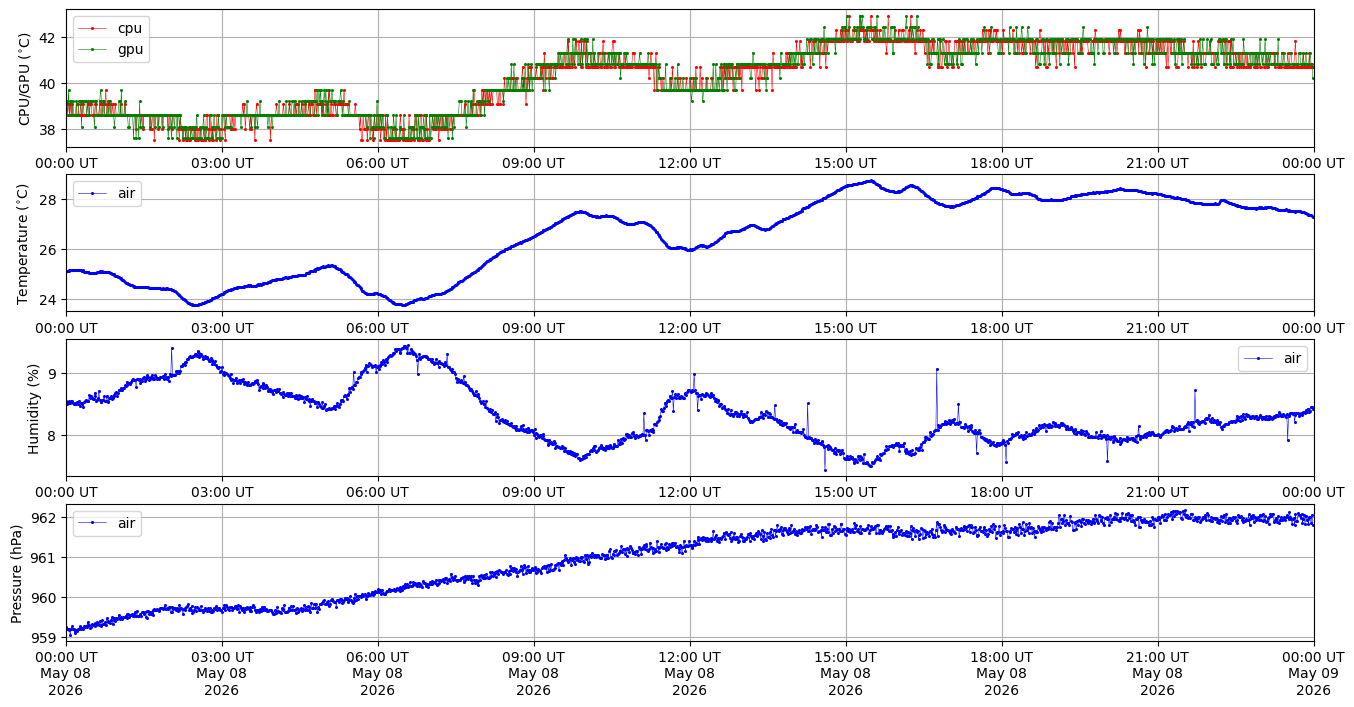Click the 03:00 UT tick under the Temperature chart
Screen dimensions: 1354x707
coord(222,327)
